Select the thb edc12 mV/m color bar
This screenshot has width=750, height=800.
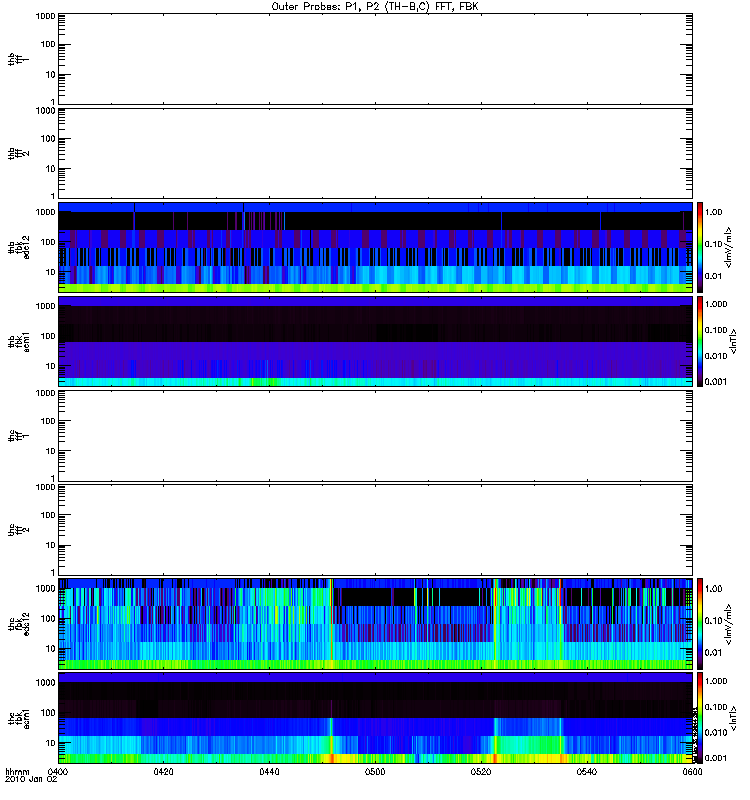point(700,247)
